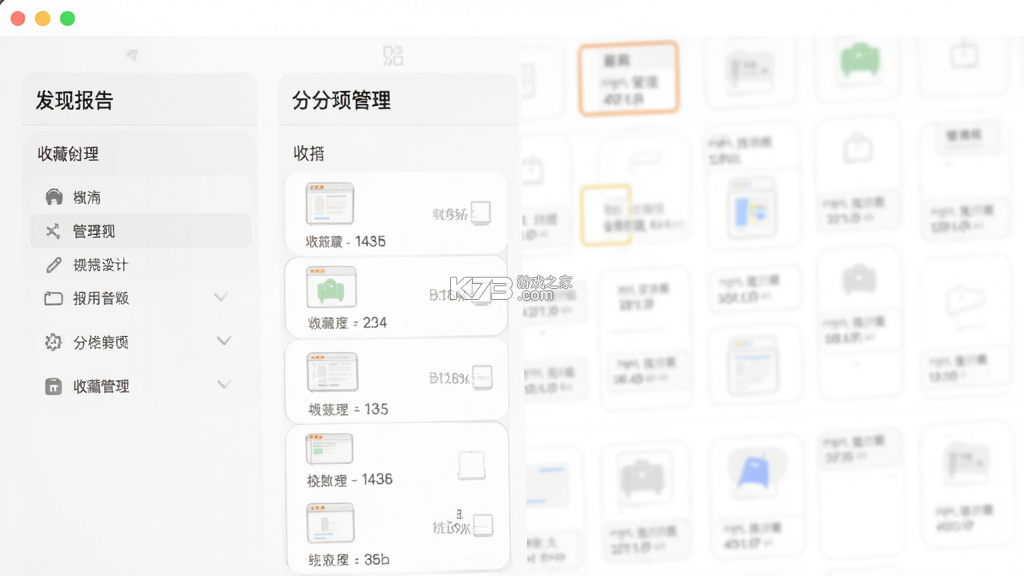
Task: Open the window thumbnail on the 1435 card
Action: (x=330, y=203)
